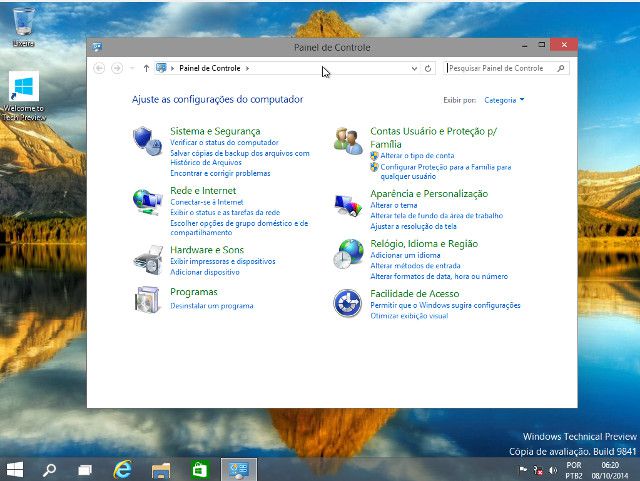Open the Sistema e Segurança category link
Screen dimensions: 640x481
pos(215,131)
